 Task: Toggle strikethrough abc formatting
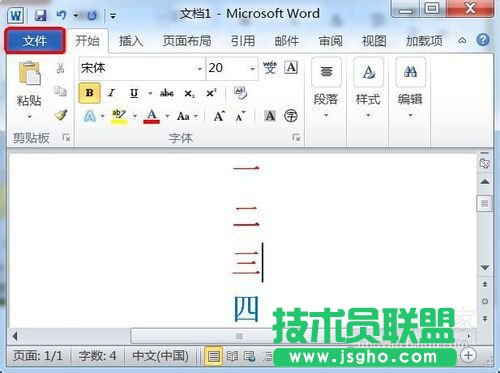pos(167,93)
